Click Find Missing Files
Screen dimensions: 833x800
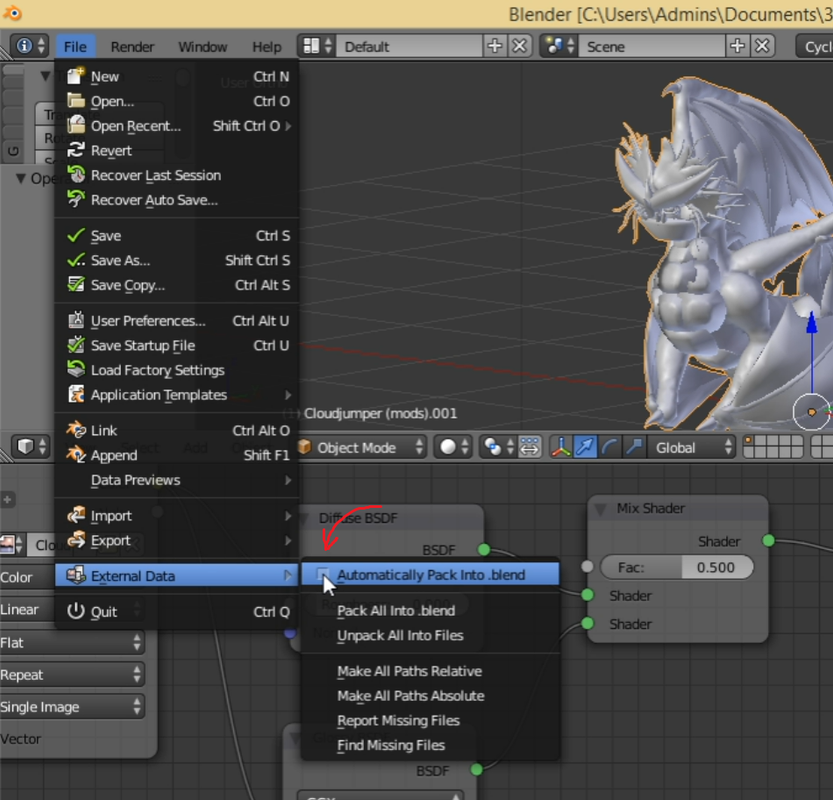point(391,745)
